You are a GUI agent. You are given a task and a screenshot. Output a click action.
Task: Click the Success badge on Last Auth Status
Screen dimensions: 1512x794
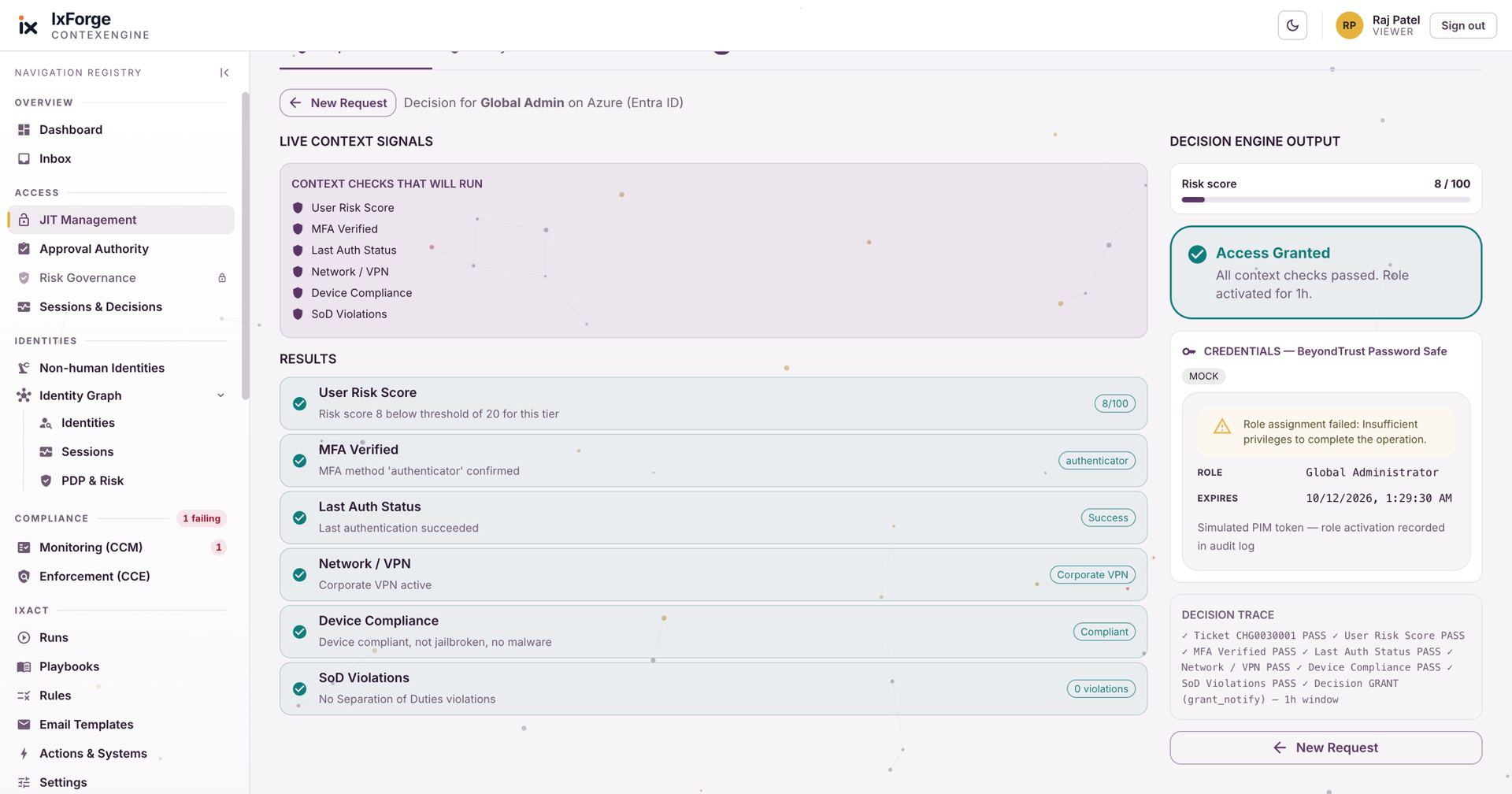(1108, 518)
